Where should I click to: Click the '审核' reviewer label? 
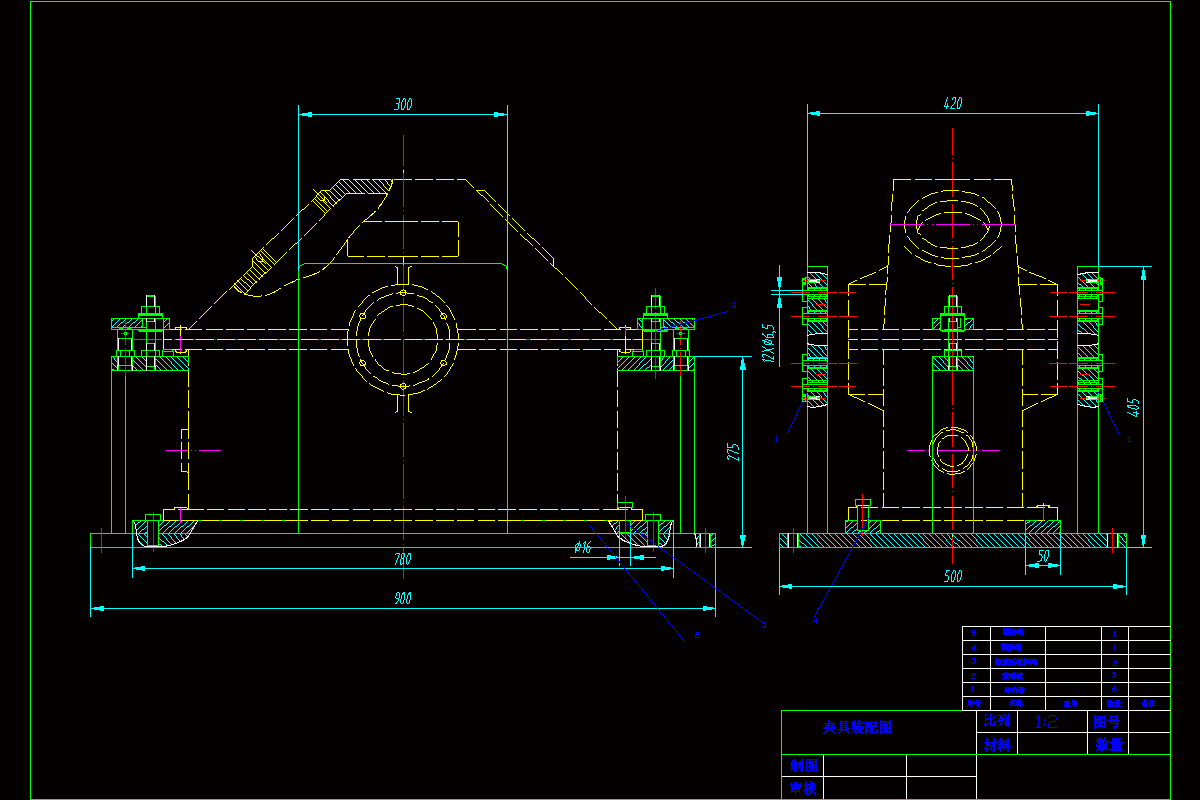(804, 788)
